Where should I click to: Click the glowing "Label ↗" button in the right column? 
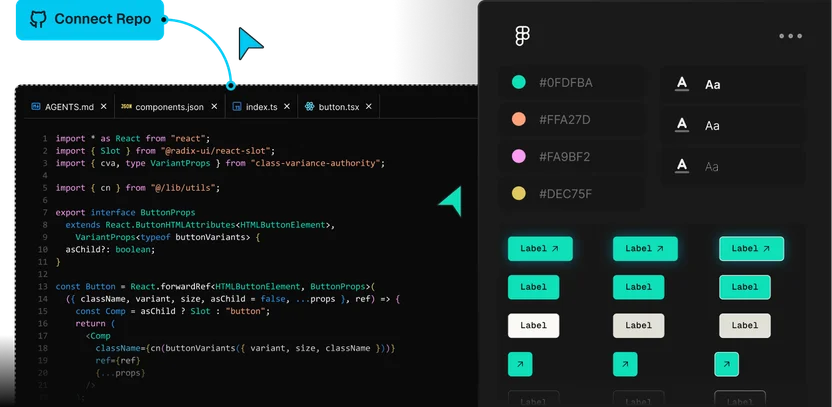pos(751,248)
